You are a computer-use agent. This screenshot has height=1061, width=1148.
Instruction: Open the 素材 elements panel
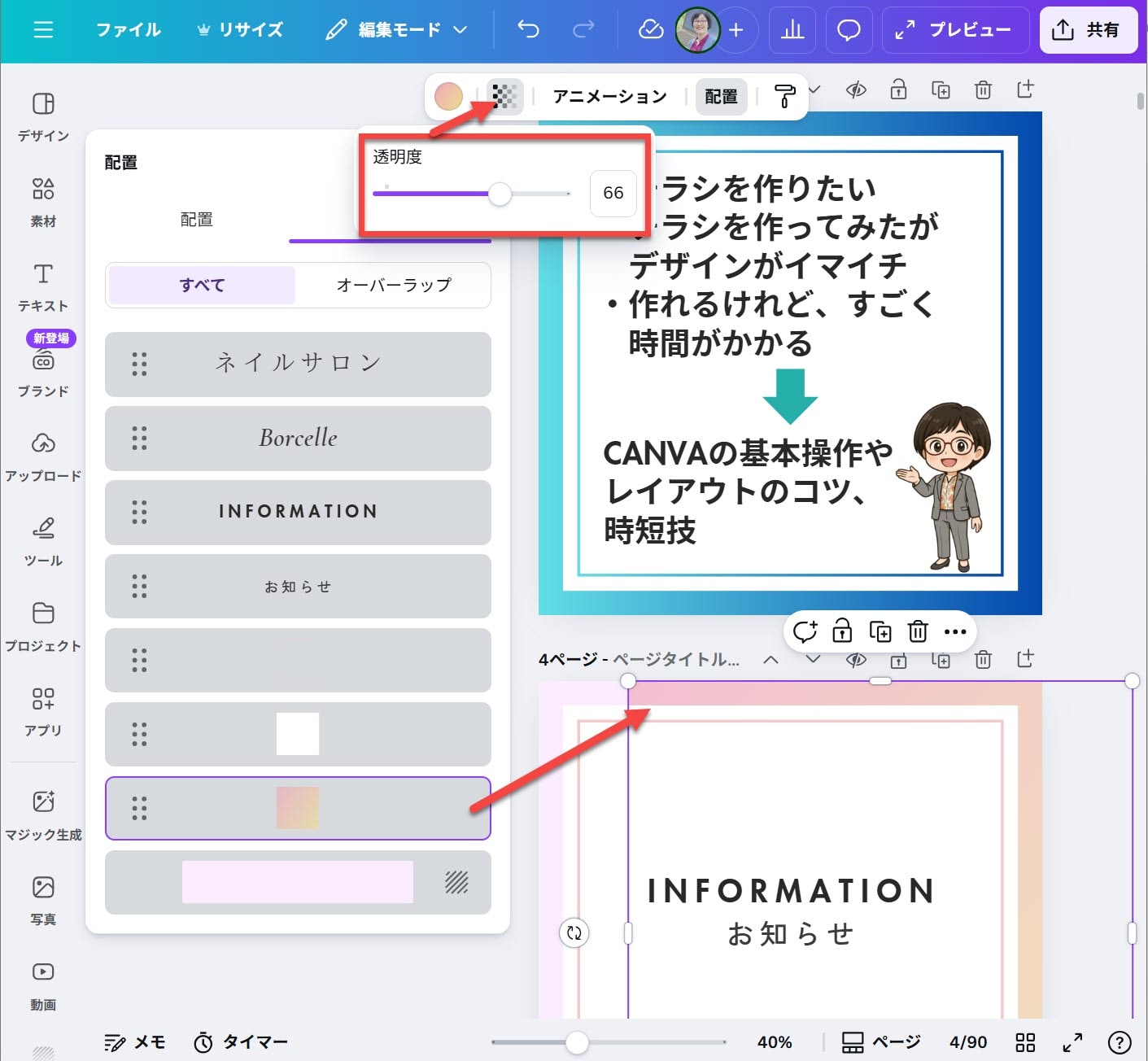(43, 201)
